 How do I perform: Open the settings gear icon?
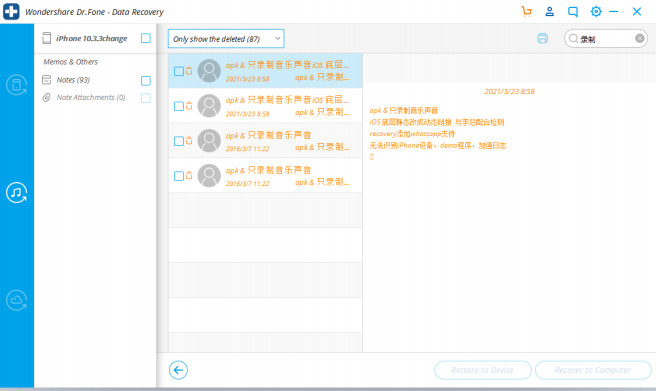click(x=596, y=12)
